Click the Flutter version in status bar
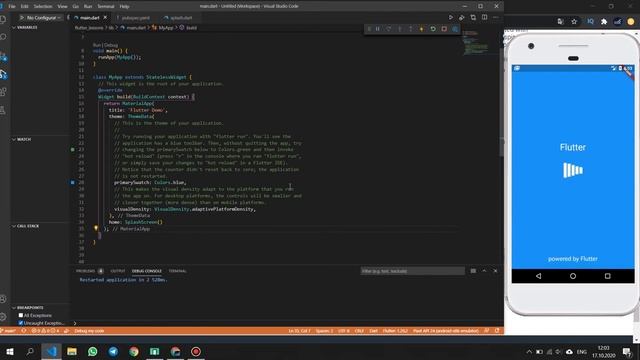Image resolution: width=640 pixels, height=360 pixels. tap(395, 331)
